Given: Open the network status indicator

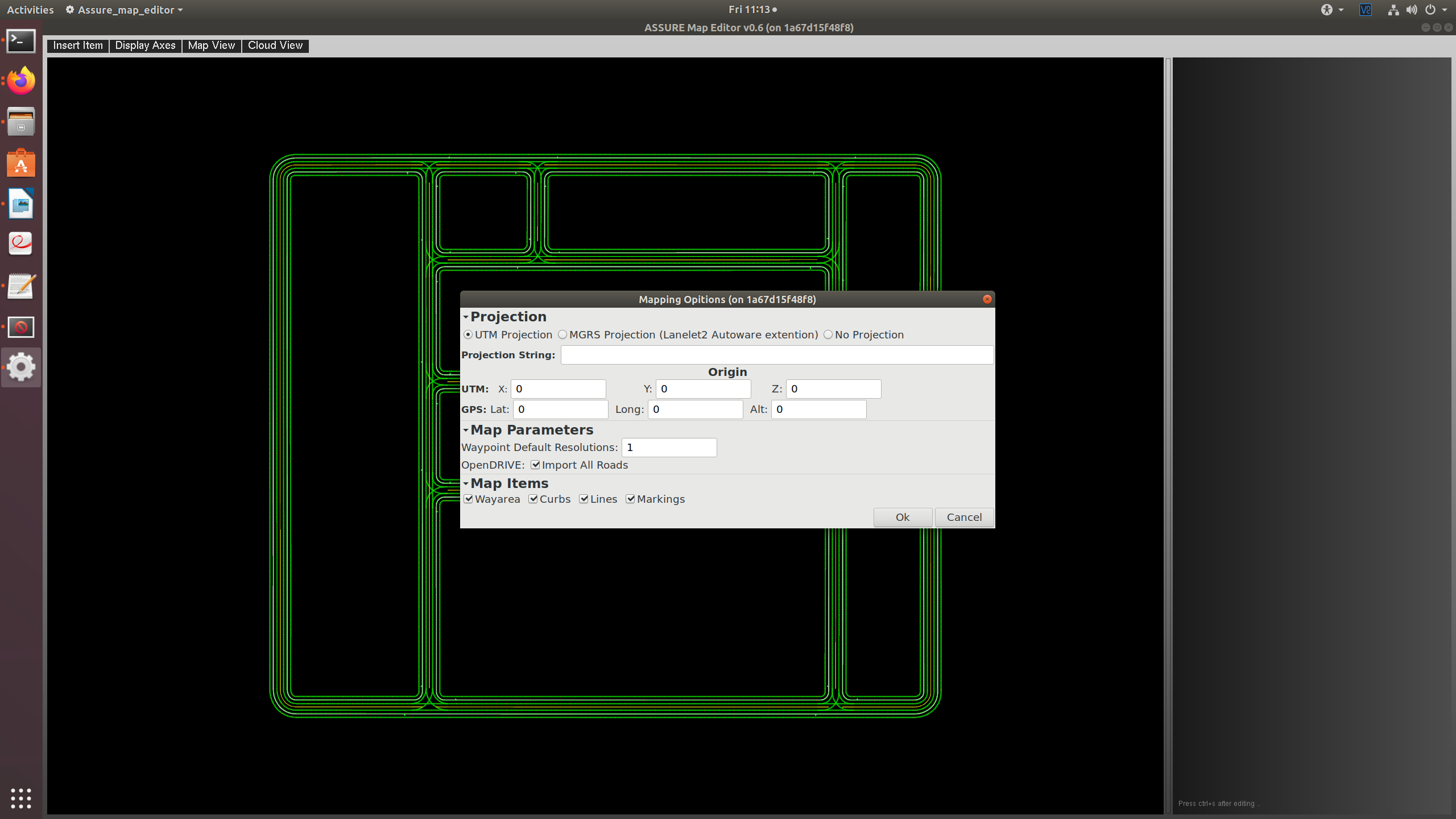Looking at the screenshot, I should tap(1392, 10).
